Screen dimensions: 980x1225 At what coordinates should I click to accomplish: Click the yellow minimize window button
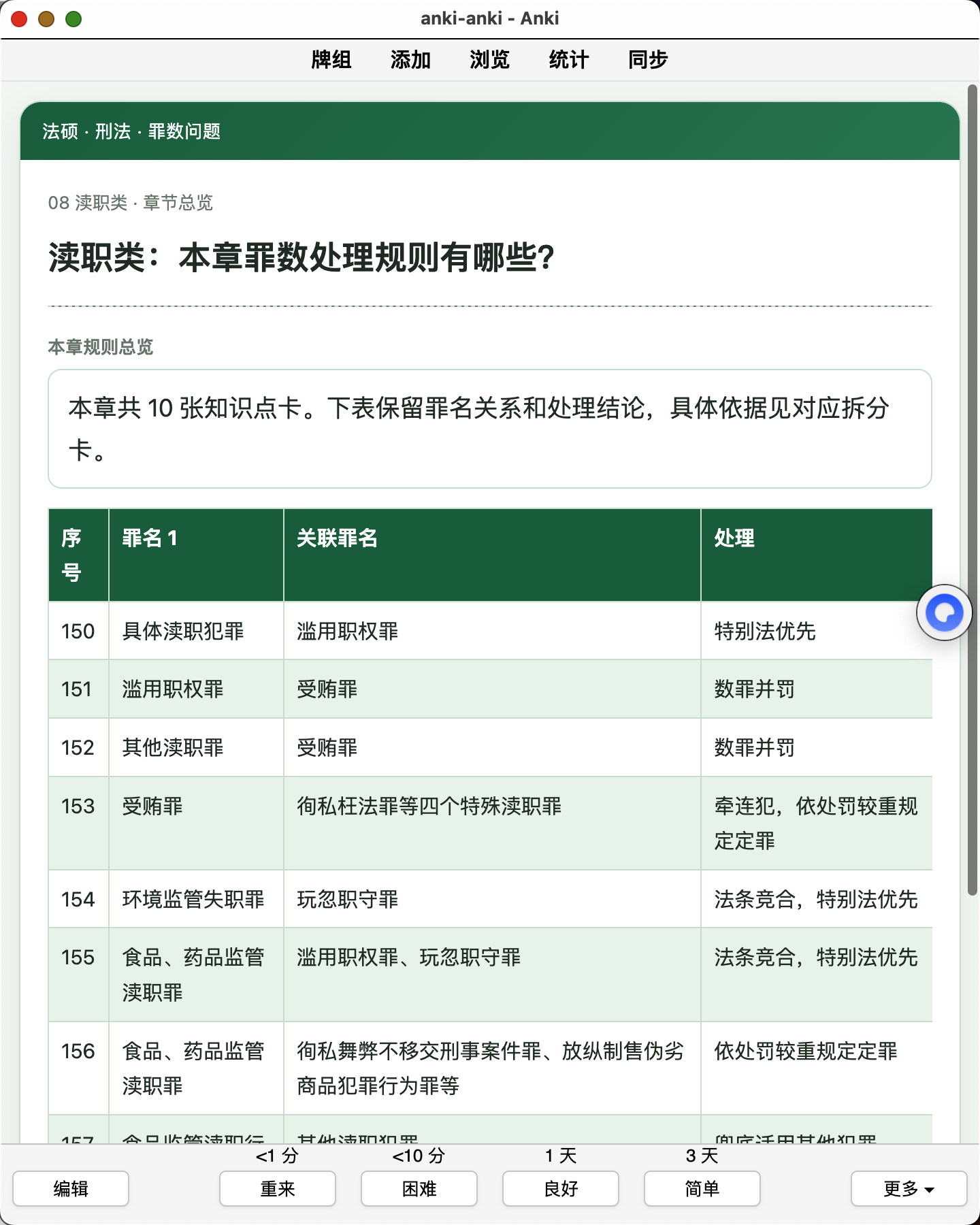coord(46,19)
